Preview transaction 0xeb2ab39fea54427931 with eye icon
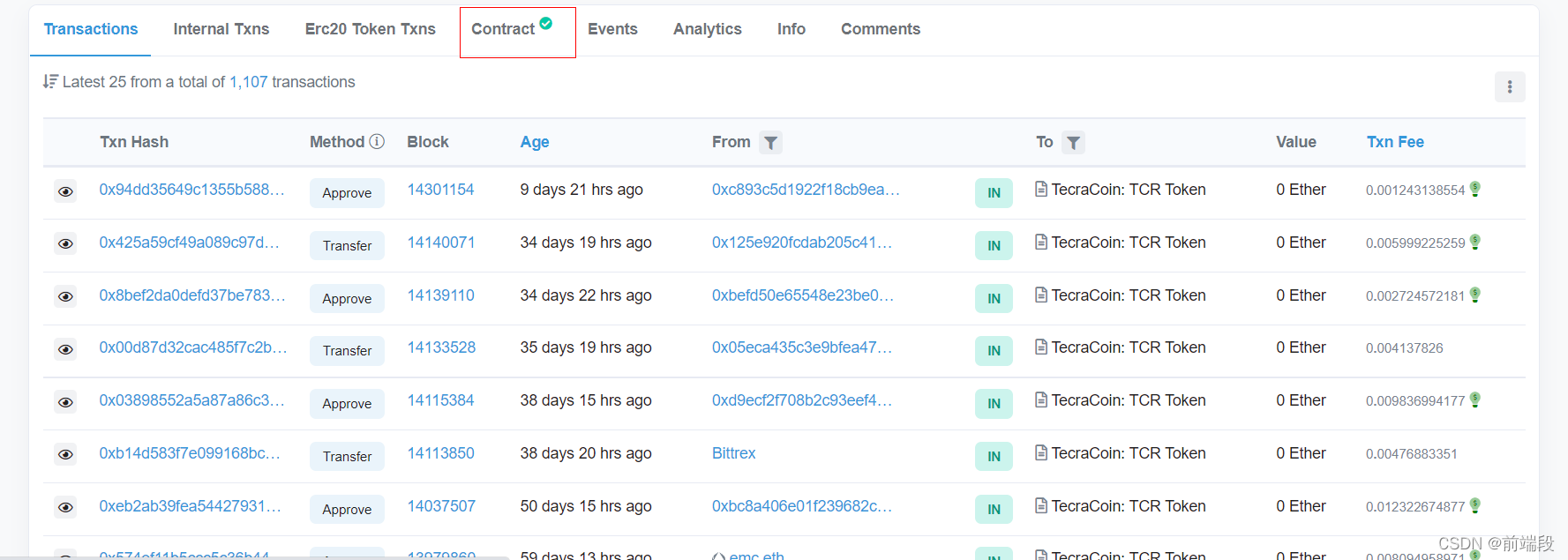This screenshot has height=560, width=1568. 65,507
